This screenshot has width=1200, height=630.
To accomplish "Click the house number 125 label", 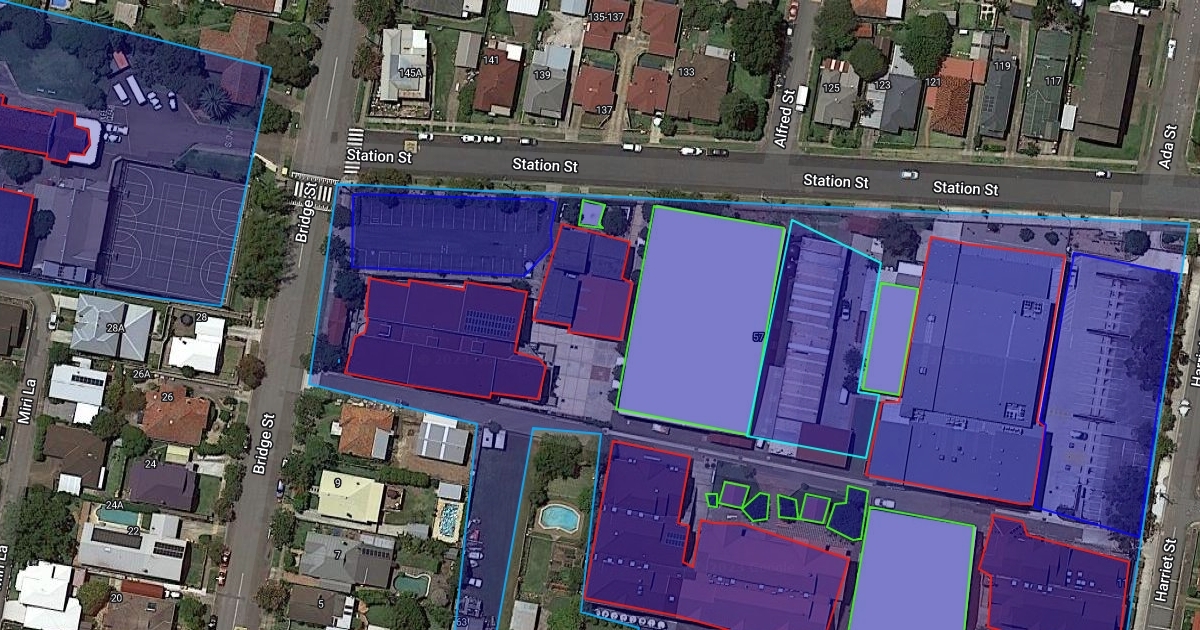I will tap(831, 88).
